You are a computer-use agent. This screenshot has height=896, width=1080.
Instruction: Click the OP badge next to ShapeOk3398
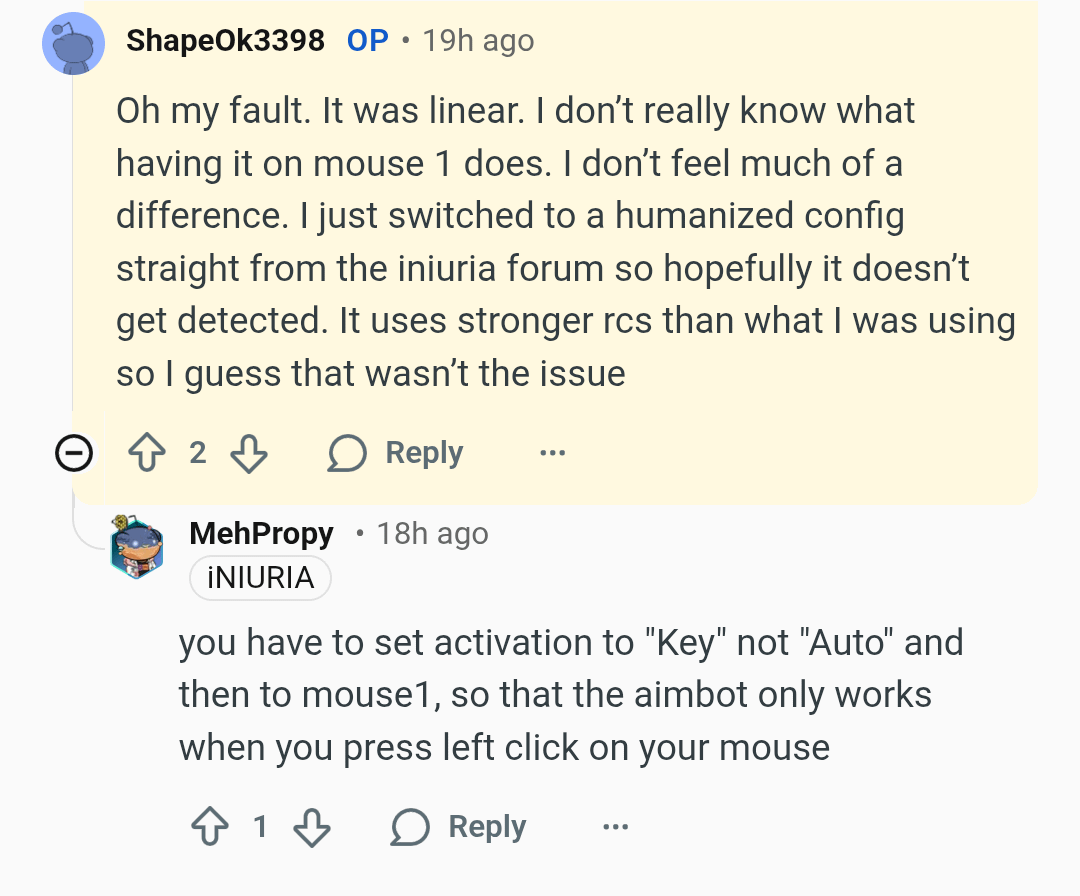point(367,41)
